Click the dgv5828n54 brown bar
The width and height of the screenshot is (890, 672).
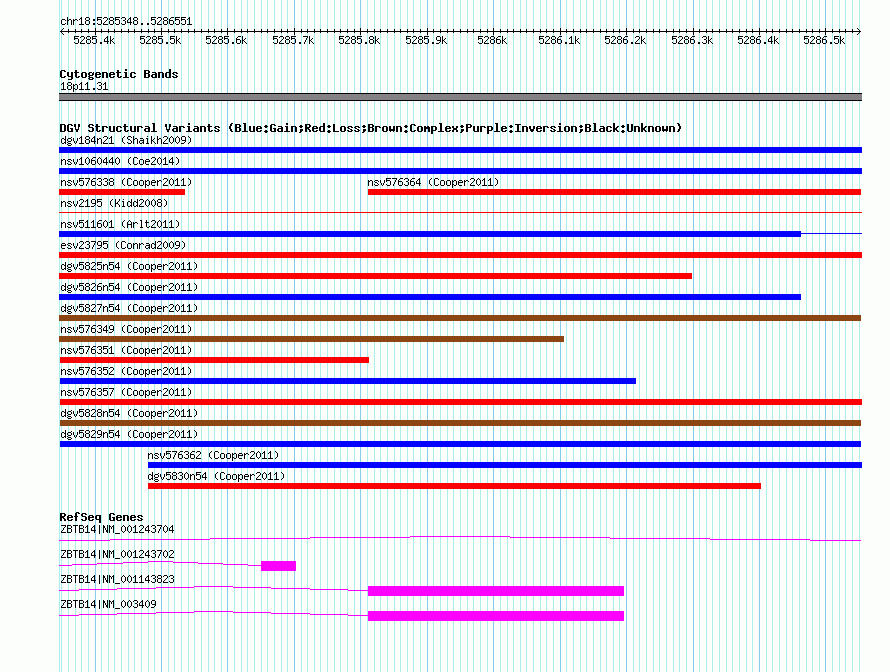pos(460,423)
